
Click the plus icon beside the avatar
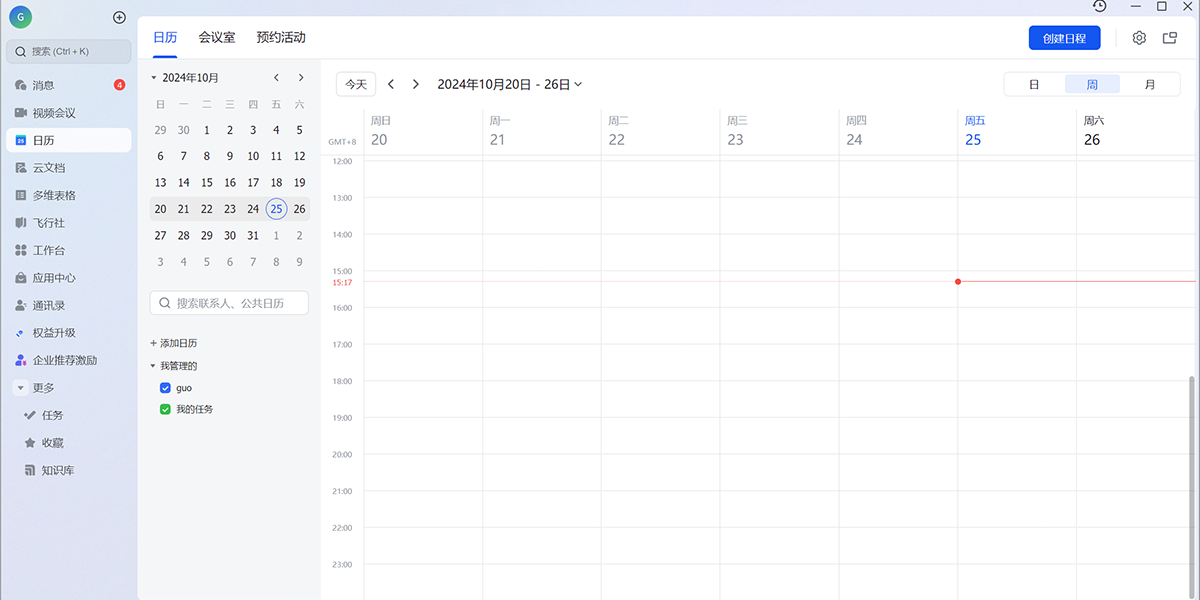point(119,17)
